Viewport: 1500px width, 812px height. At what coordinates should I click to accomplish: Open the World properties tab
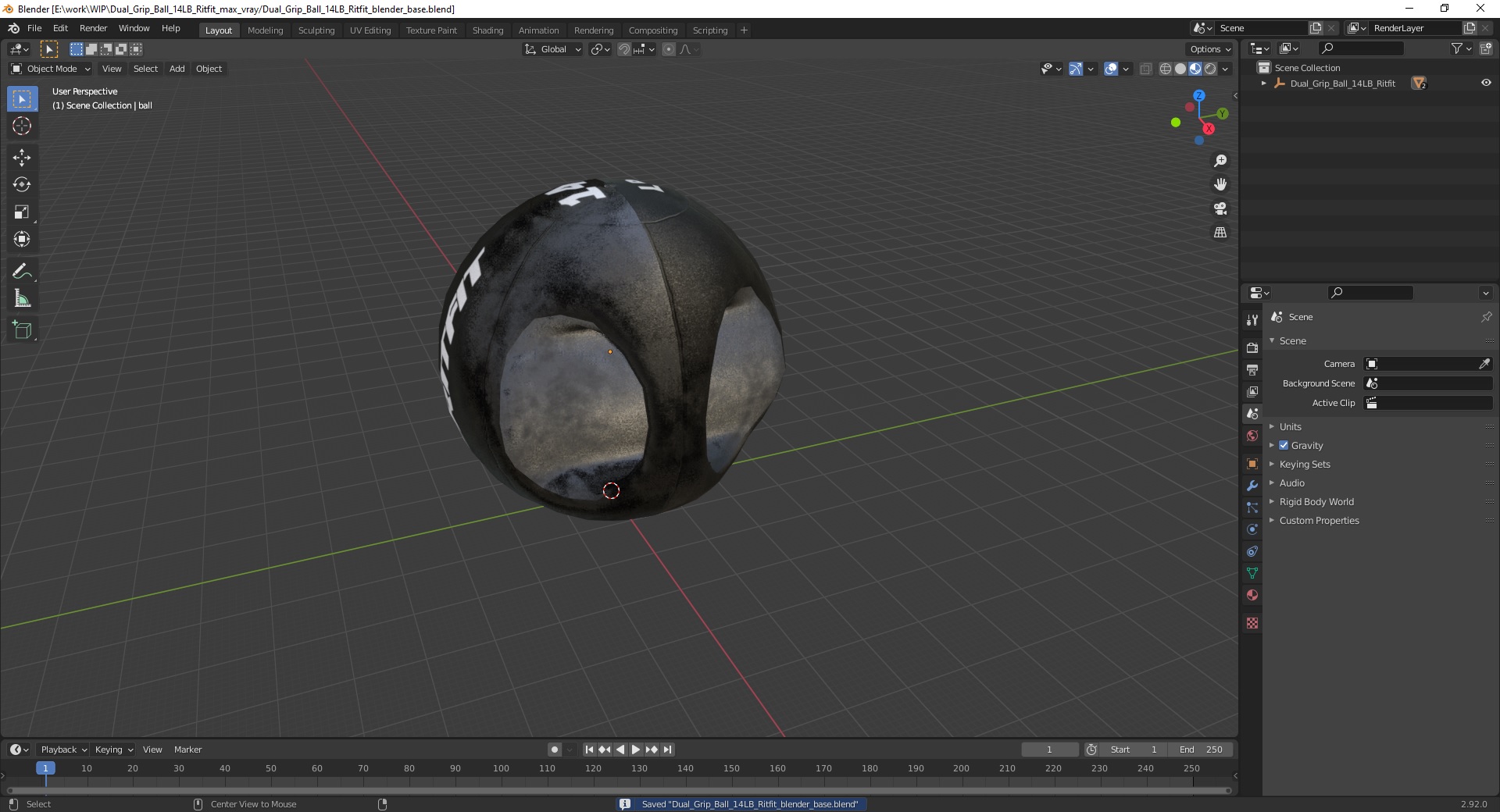point(1252,436)
